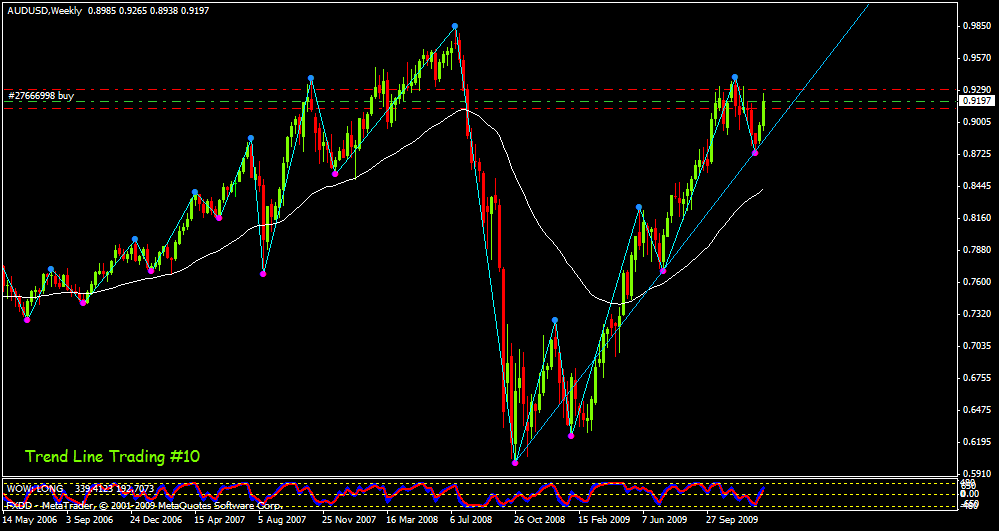
Task: Click the 0.9850 price axis label
Action: pos(975,26)
